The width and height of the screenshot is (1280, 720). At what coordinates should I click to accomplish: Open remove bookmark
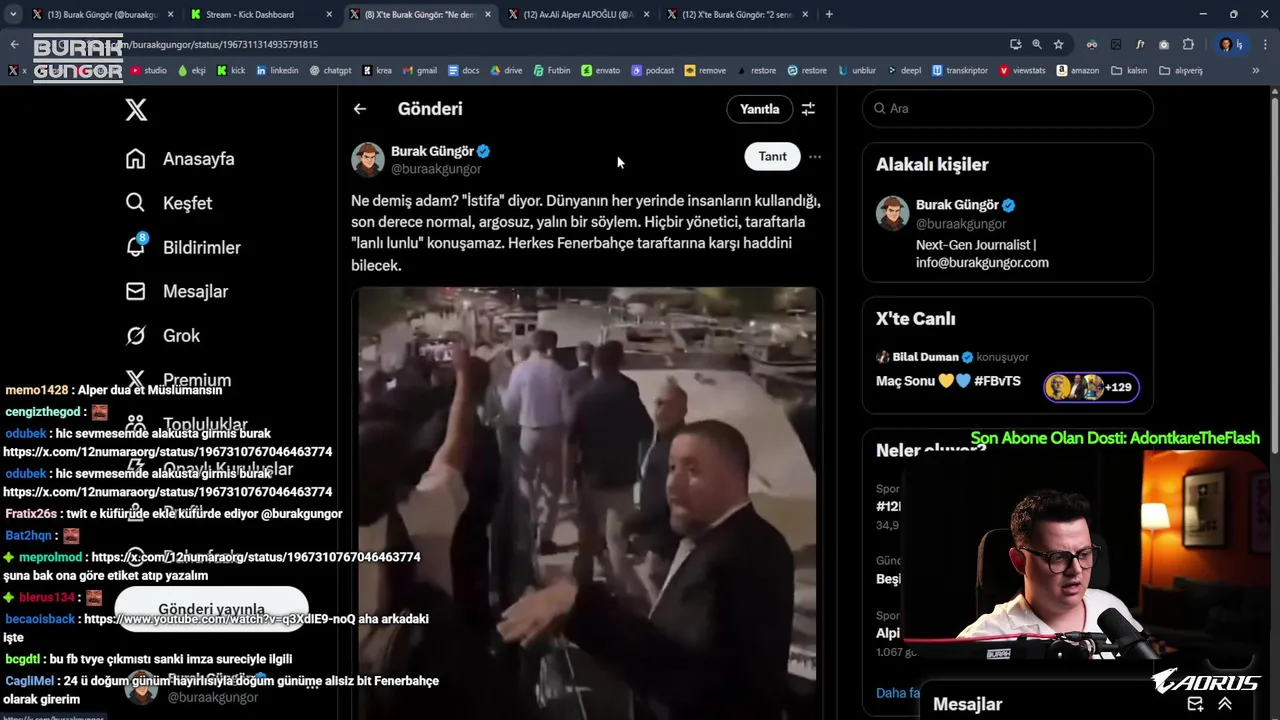pyautogui.click(x=705, y=70)
